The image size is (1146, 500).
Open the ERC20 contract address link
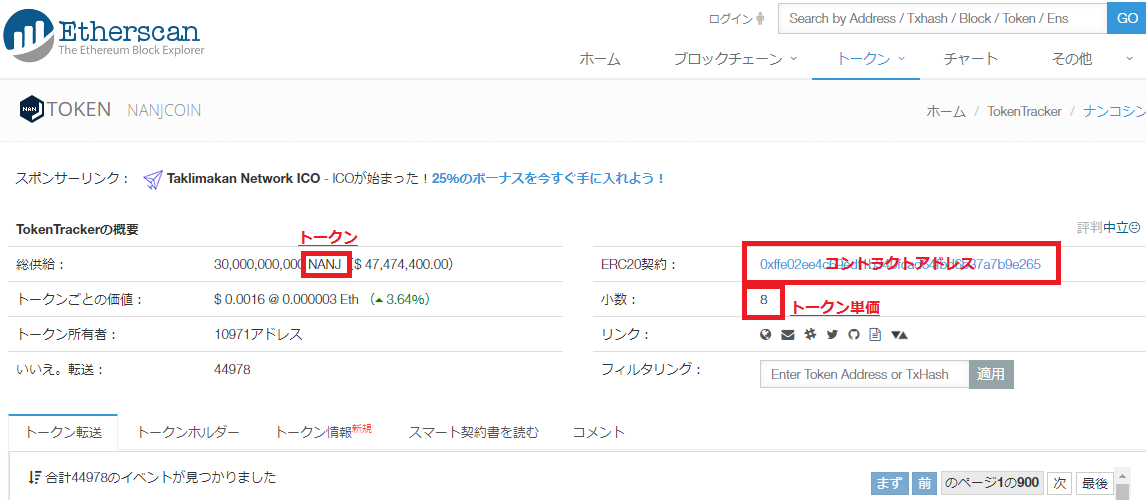coord(900,264)
